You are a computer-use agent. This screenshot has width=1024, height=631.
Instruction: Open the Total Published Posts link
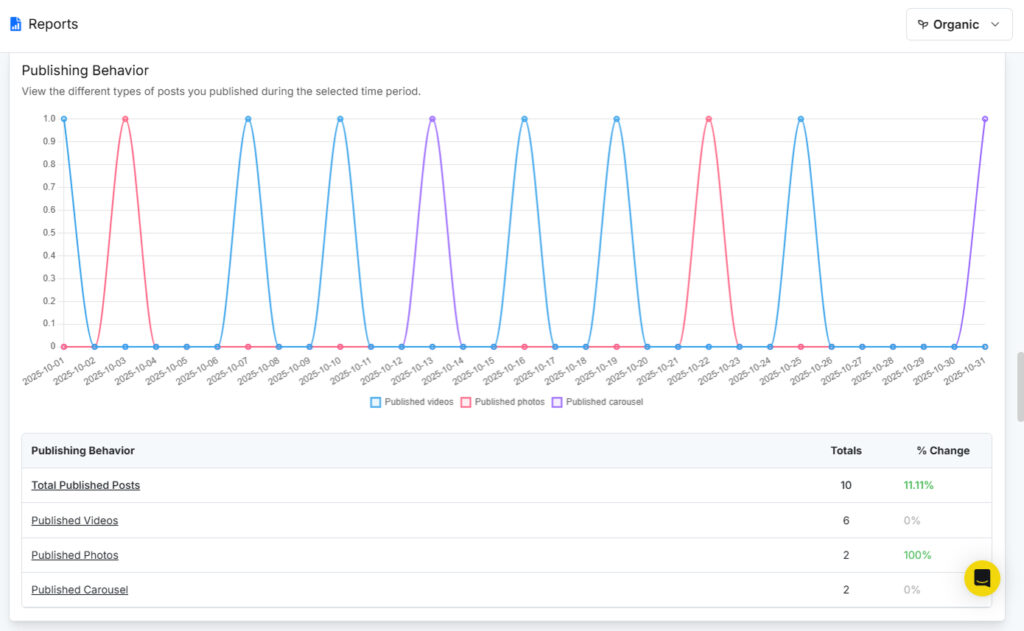86,485
